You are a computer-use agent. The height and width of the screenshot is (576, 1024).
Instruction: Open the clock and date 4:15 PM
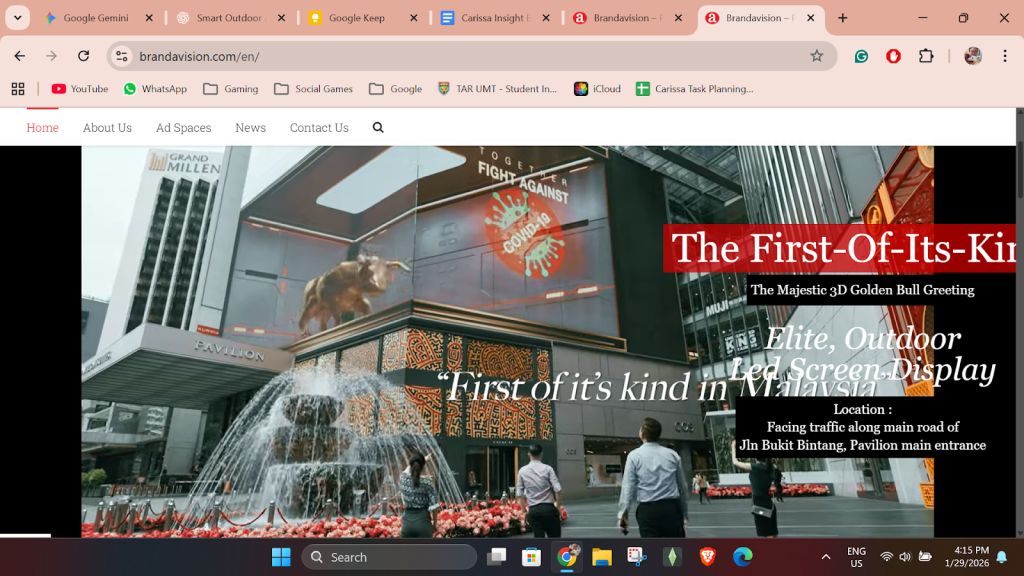pos(967,557)
